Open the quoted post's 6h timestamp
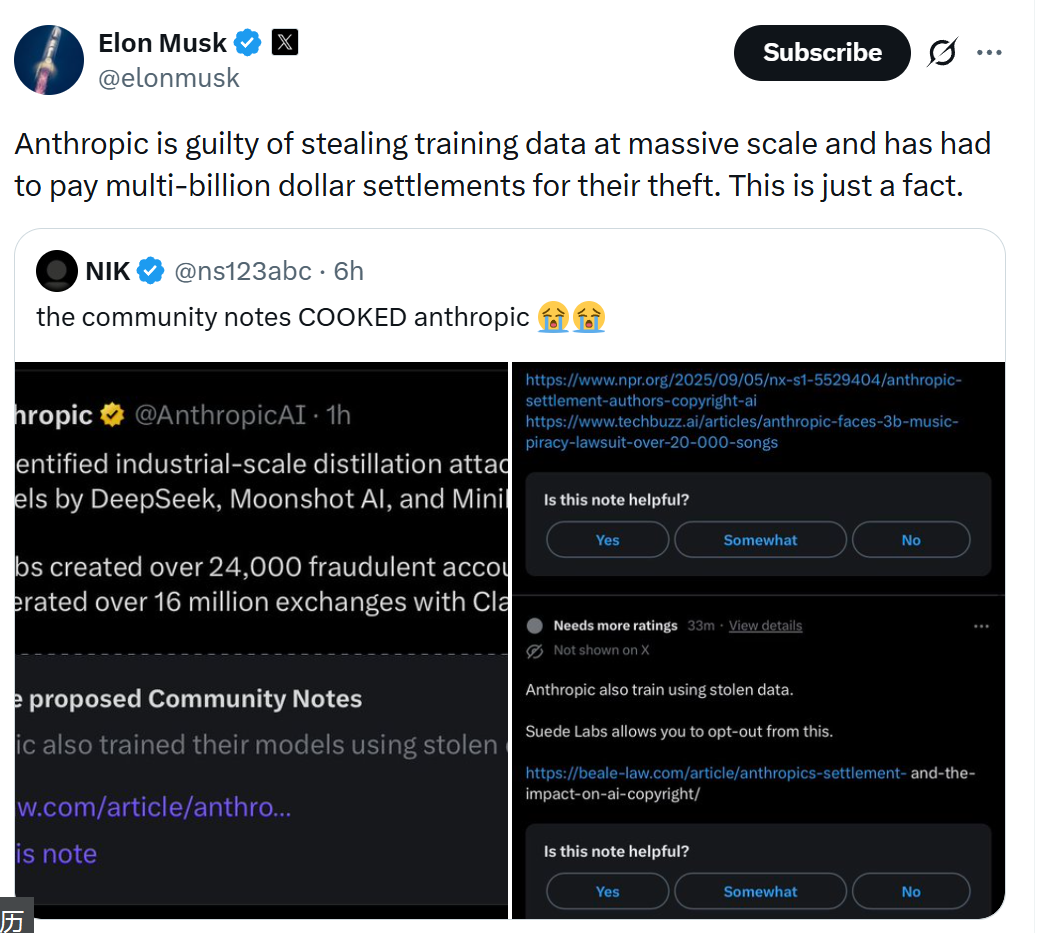The image size is (1043, 933). coord(349,271)
